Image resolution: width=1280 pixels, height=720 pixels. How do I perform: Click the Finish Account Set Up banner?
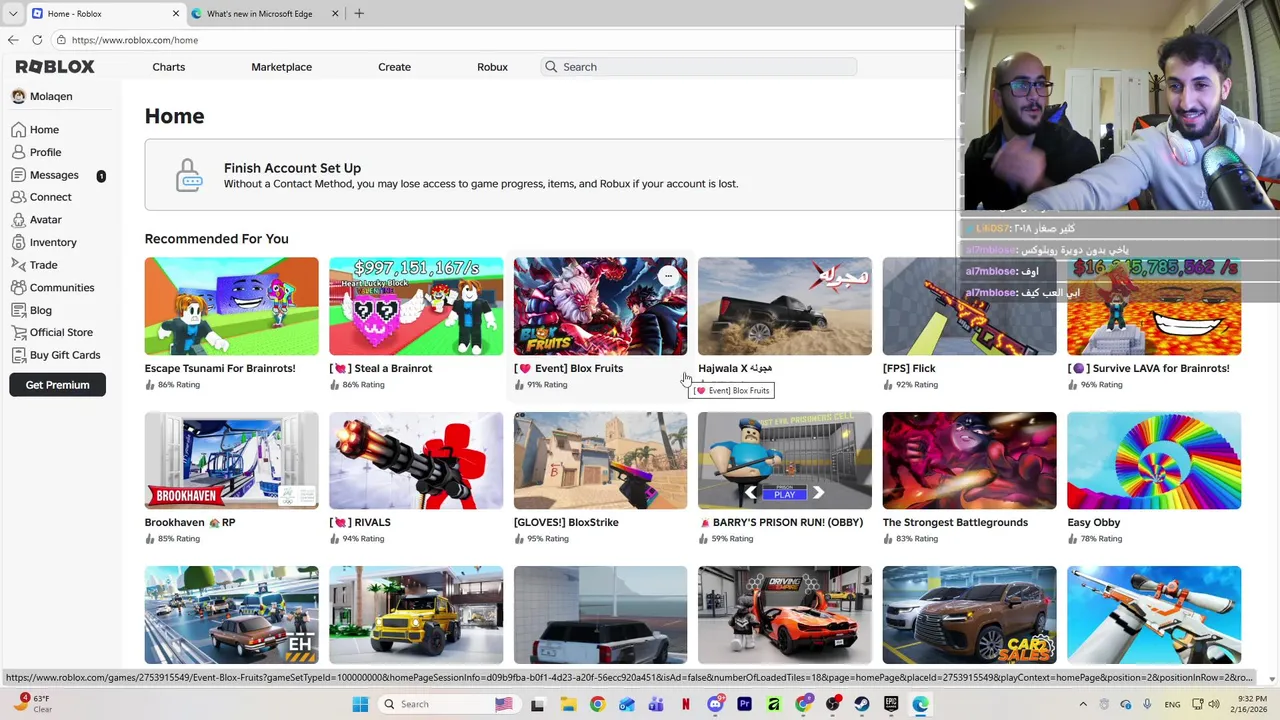(550, 175)
